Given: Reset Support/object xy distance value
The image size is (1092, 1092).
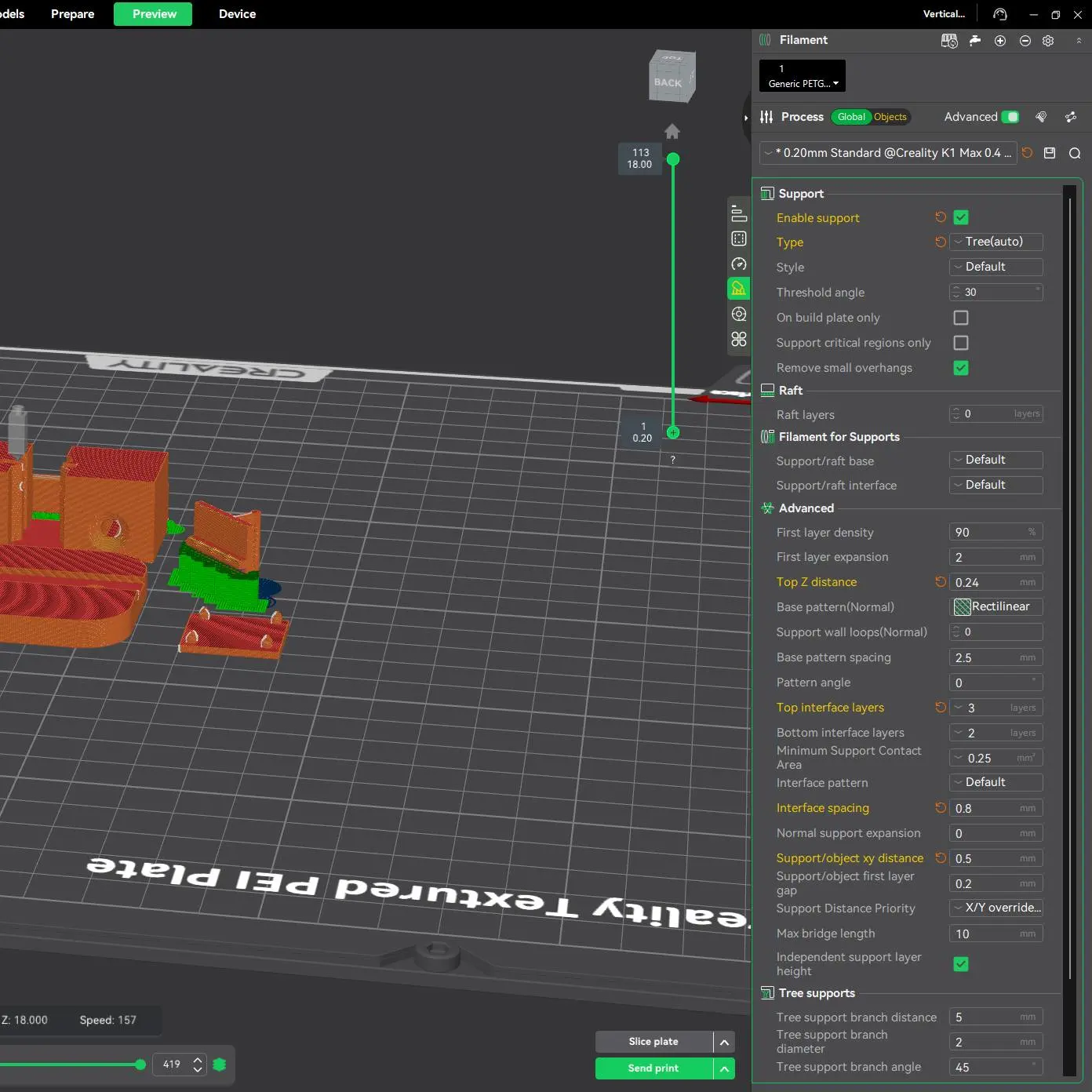Looking at the screenshot, I should [x=941, y=858].
